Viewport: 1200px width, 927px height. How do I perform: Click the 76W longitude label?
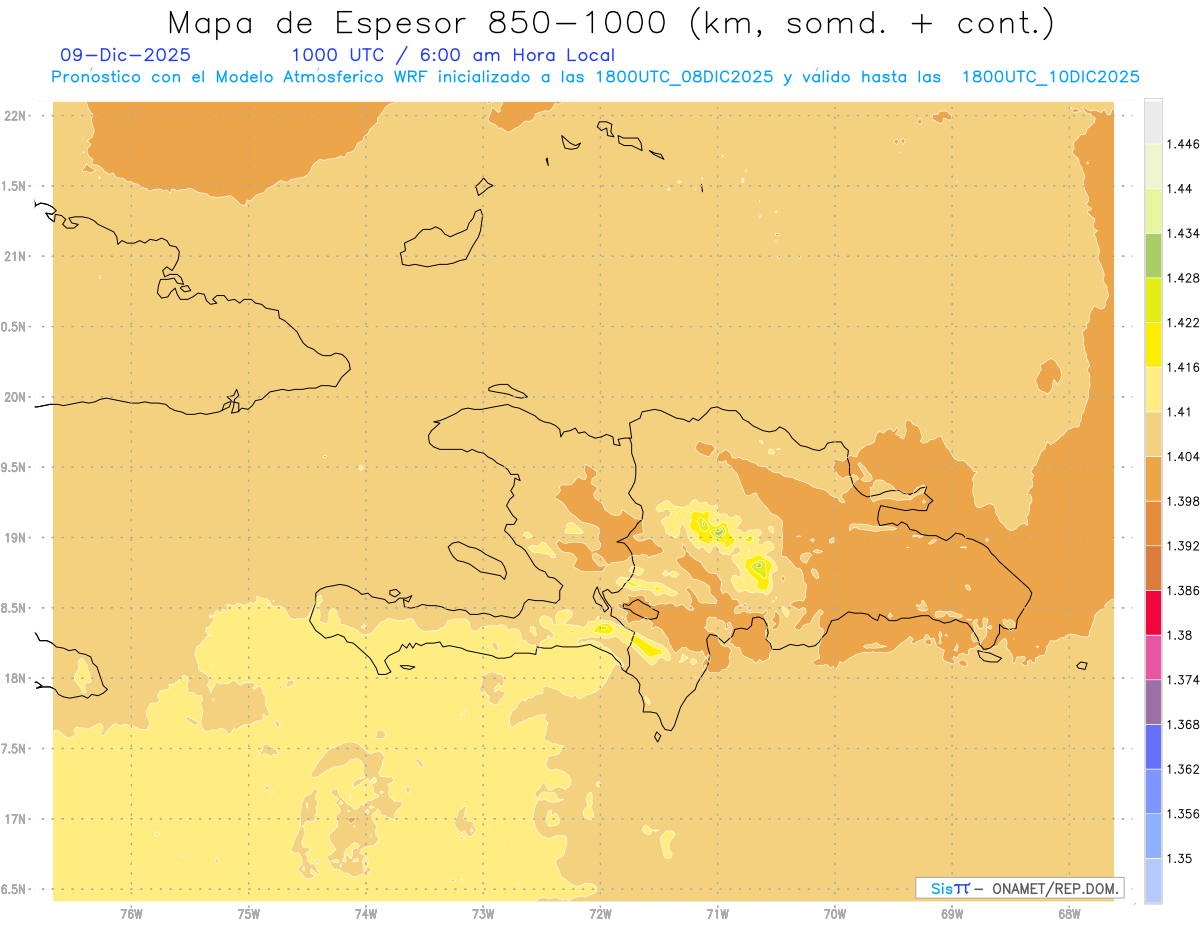131,913
